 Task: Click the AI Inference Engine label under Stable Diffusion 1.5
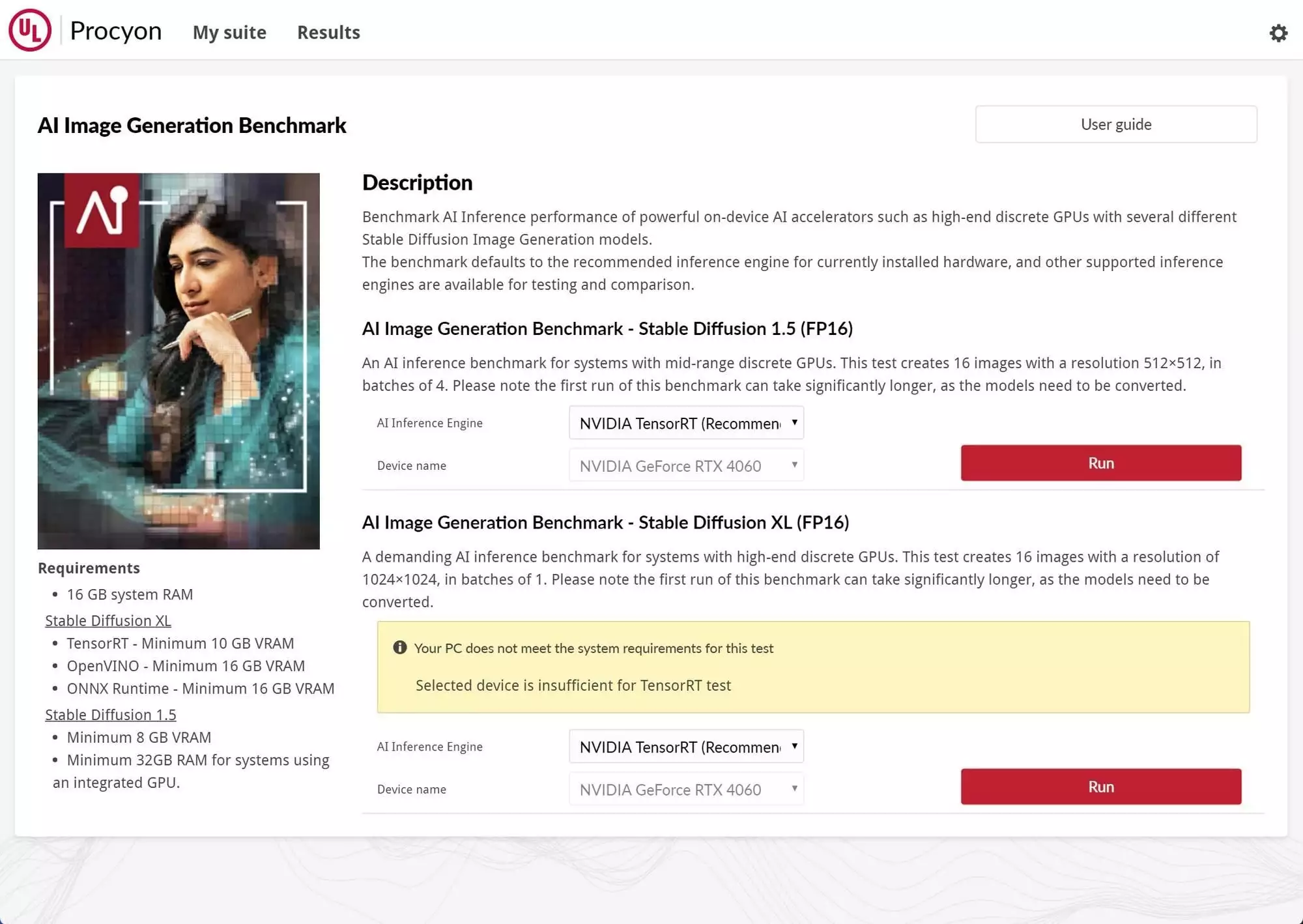[x=430, y=423]
